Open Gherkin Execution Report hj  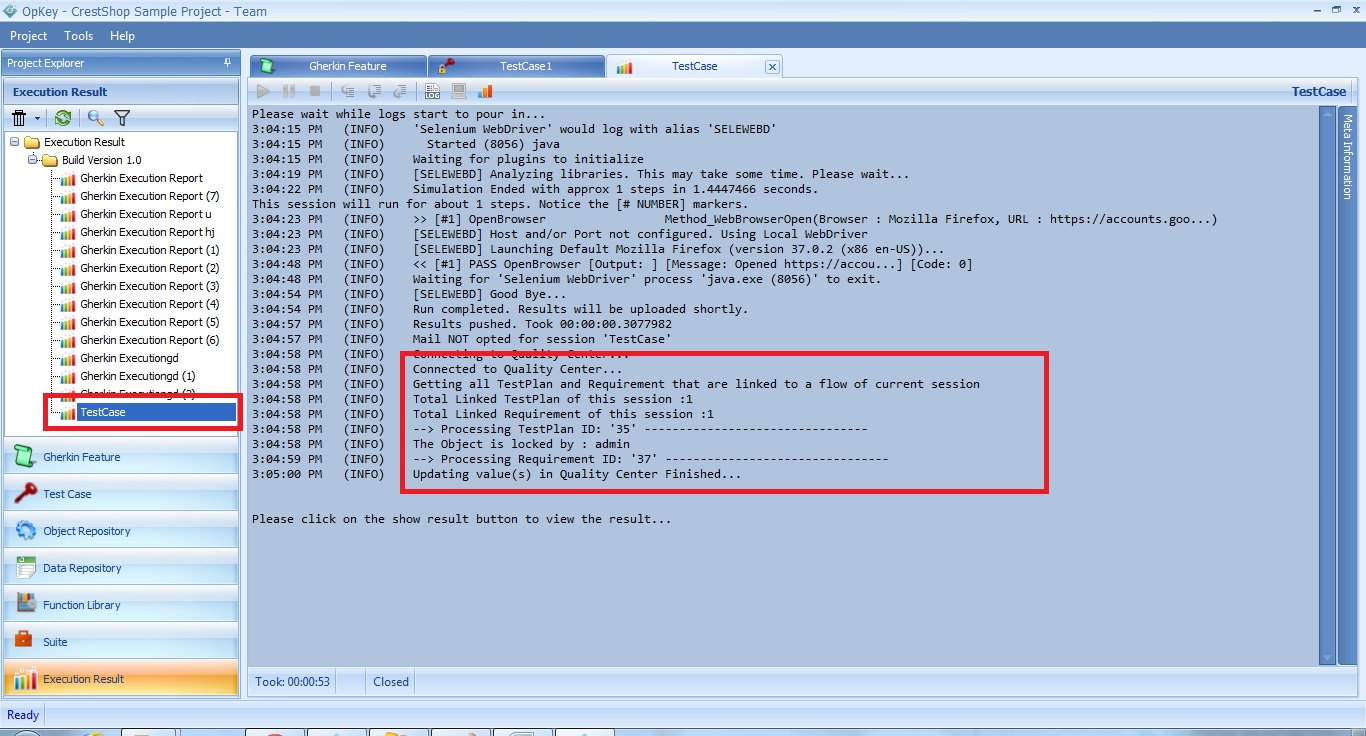(147, 232)
